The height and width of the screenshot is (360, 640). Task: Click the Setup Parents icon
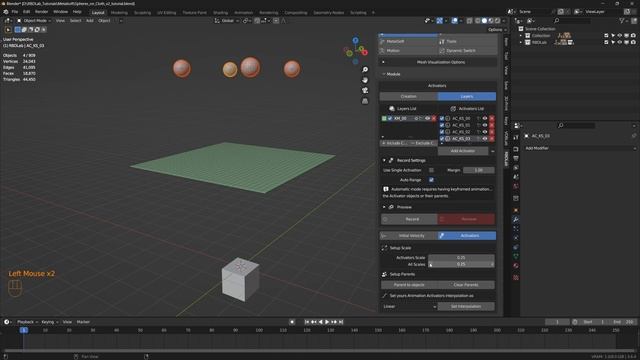coord(384,274)
